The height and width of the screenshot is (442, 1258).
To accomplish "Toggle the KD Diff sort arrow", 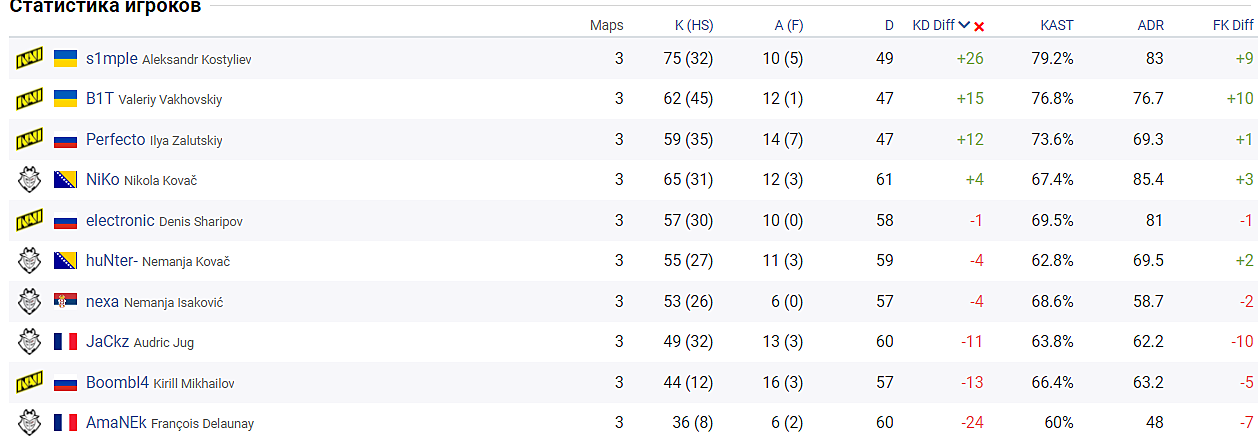I will coord(964,26).
